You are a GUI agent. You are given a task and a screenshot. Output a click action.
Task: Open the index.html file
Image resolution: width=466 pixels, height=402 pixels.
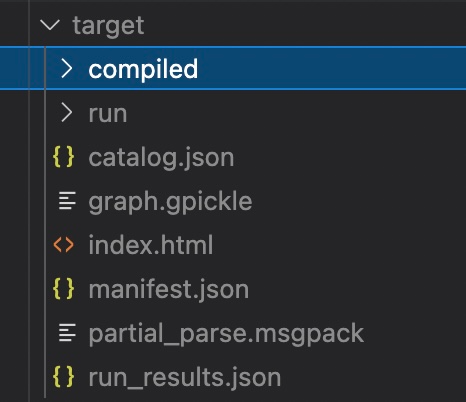pos(151,245)
